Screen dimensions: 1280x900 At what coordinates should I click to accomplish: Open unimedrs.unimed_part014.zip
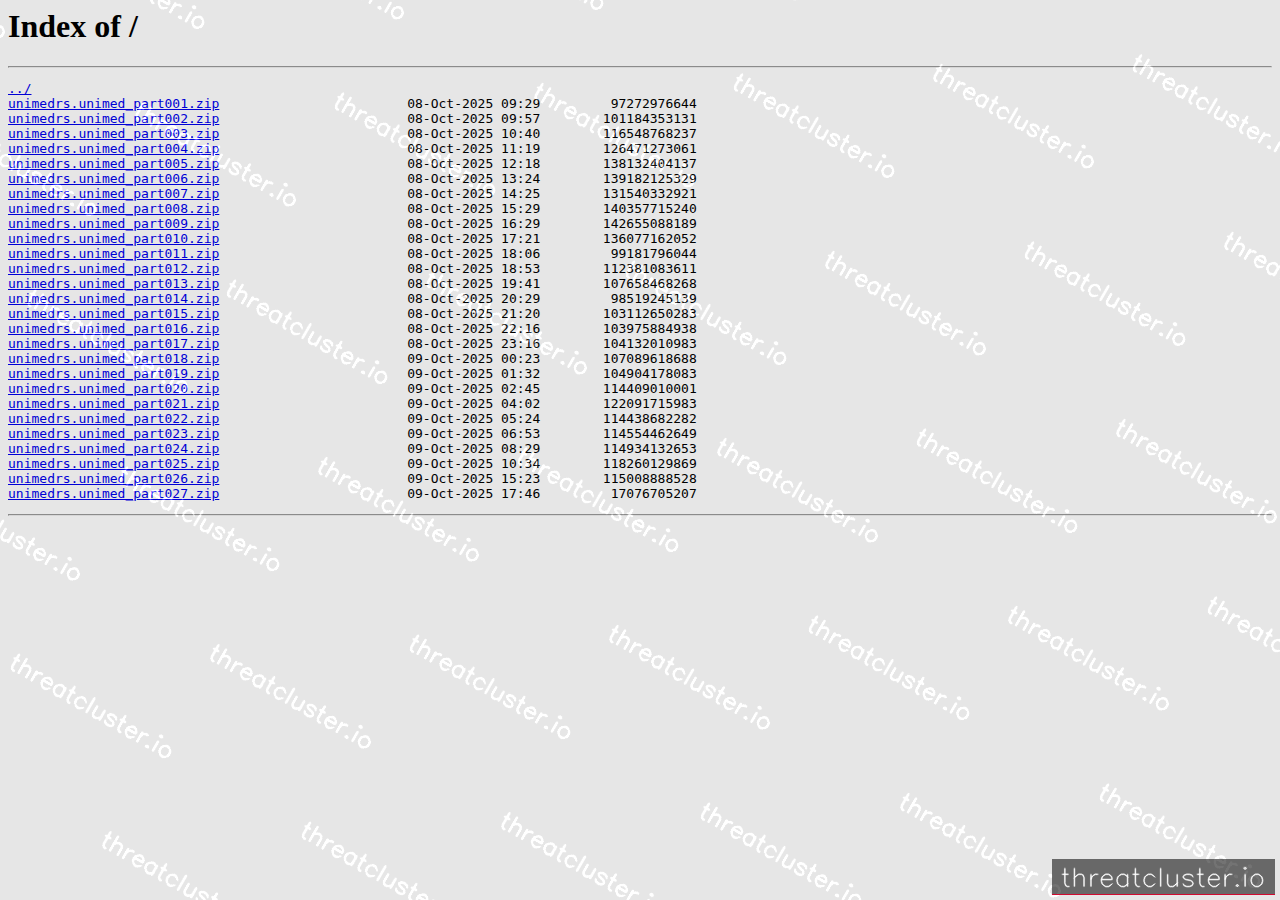tap(114, 299)
